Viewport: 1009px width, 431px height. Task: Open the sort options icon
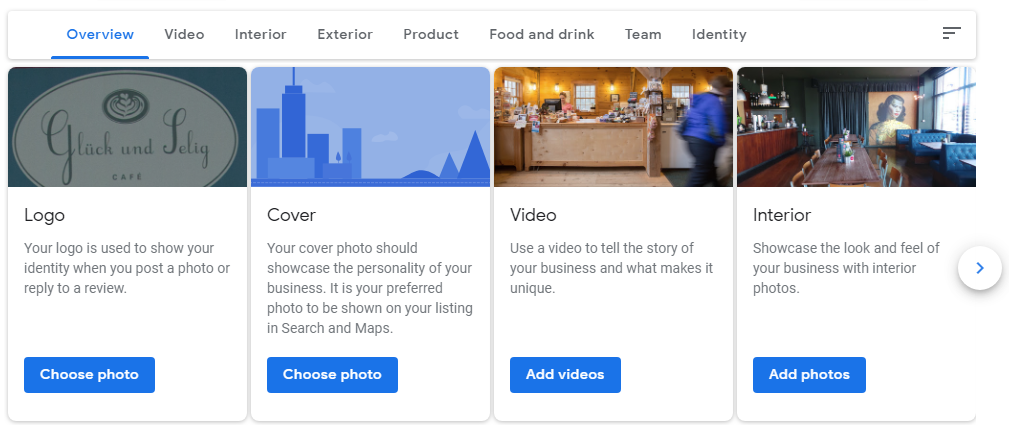click(x=951, y=33)
